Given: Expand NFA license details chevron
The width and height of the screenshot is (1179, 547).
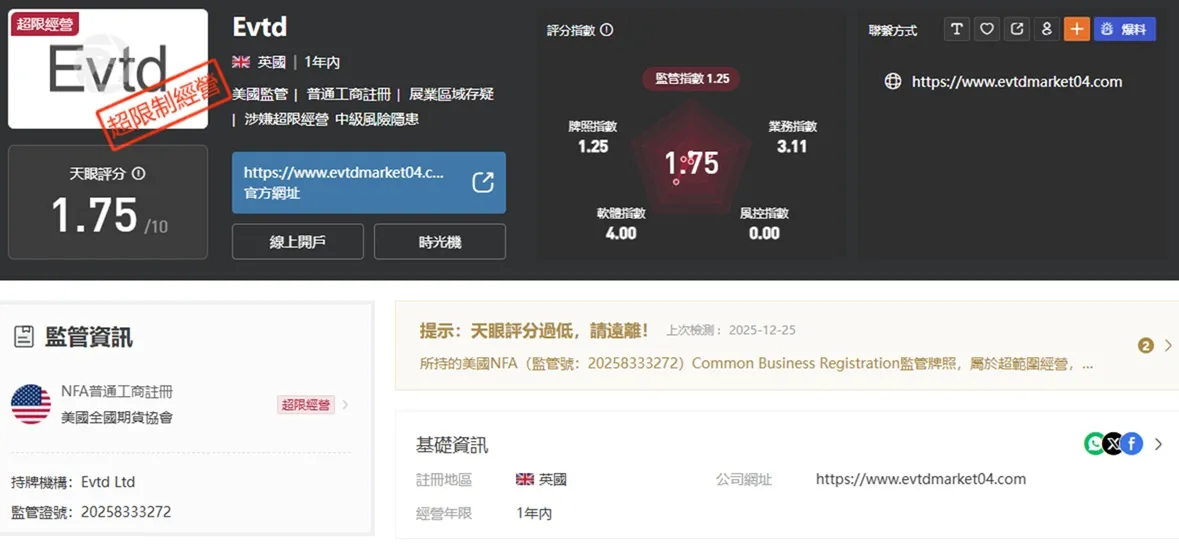Looking at the screenshot, I should (345, 405).
